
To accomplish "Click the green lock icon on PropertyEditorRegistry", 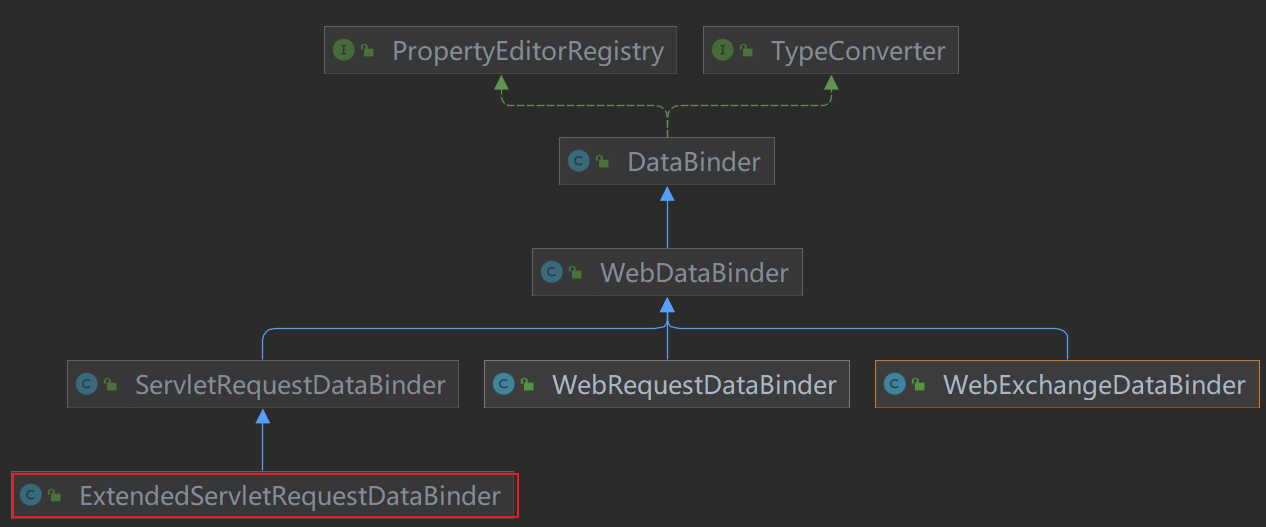I will [368, 51].
